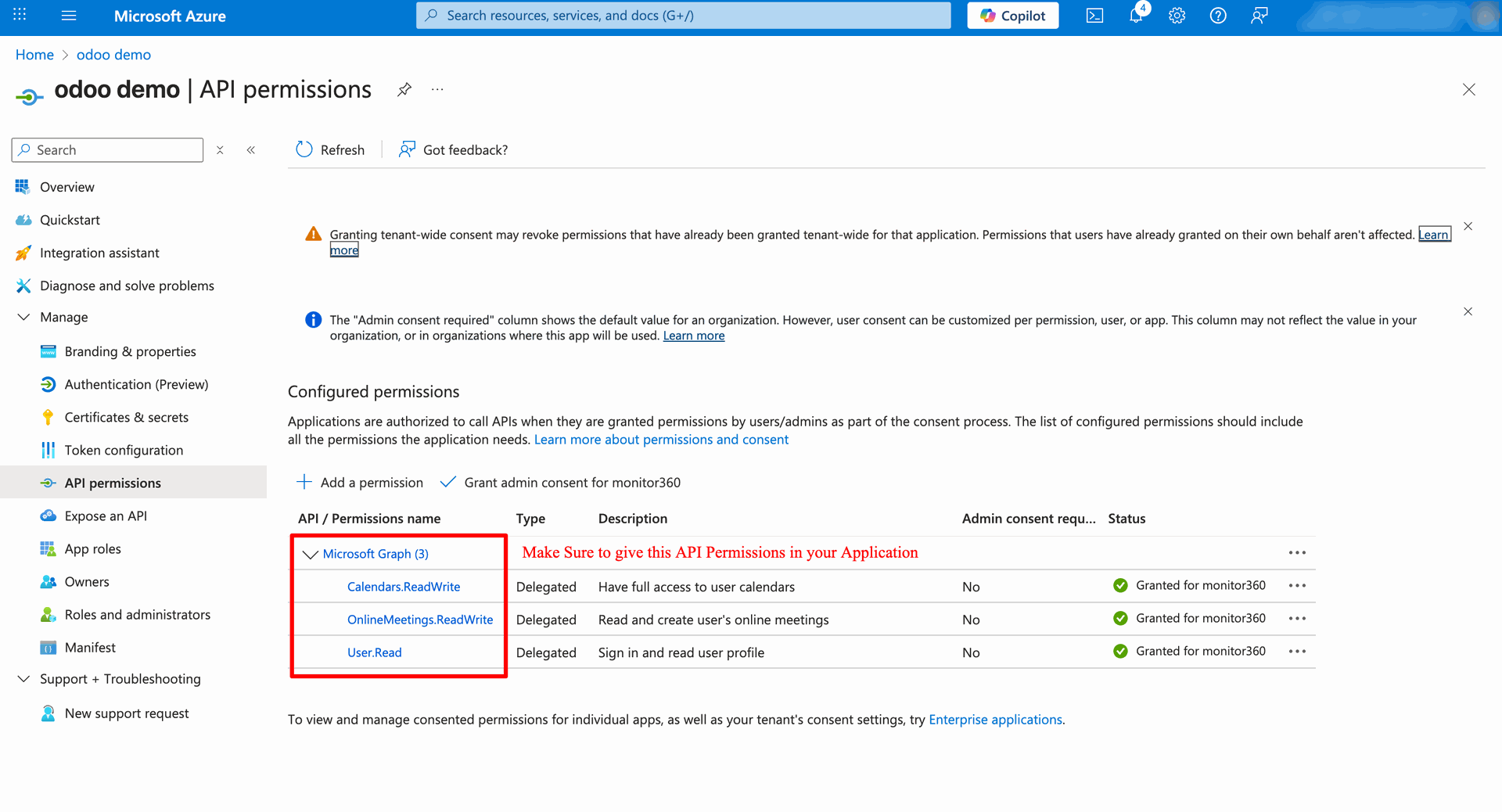Open more options for User.Read row
This screenshot has width=1502, height=812.
(x=1297, y=652)
